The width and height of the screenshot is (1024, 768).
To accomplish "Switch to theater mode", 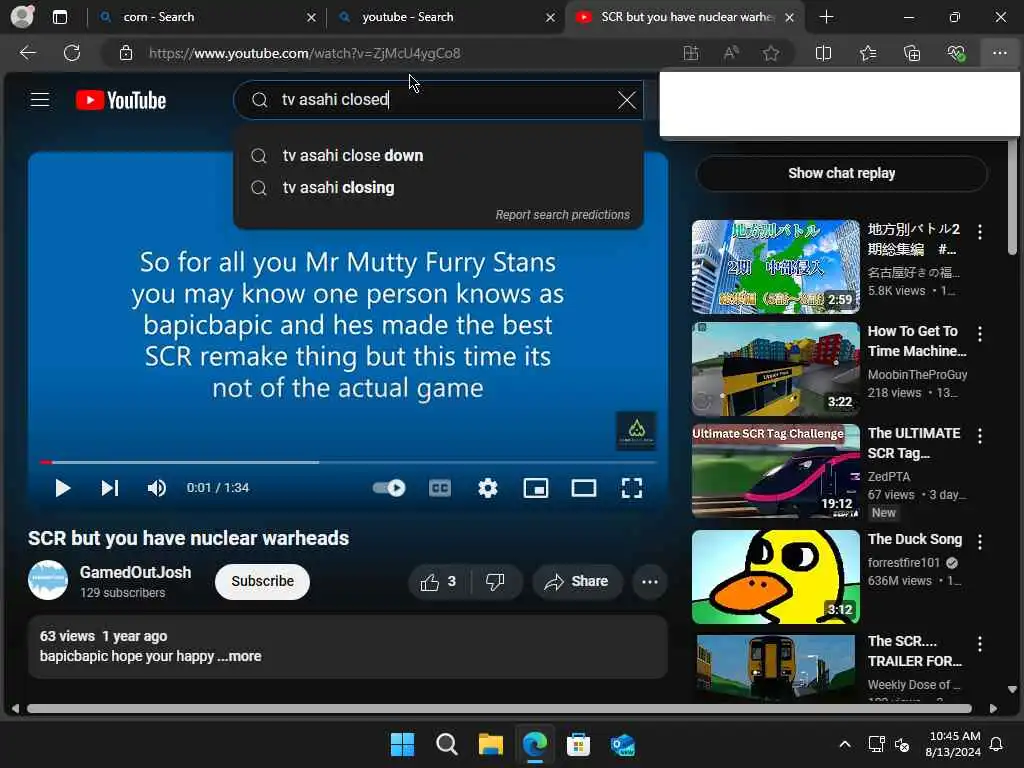I will [x=583, y=488].
